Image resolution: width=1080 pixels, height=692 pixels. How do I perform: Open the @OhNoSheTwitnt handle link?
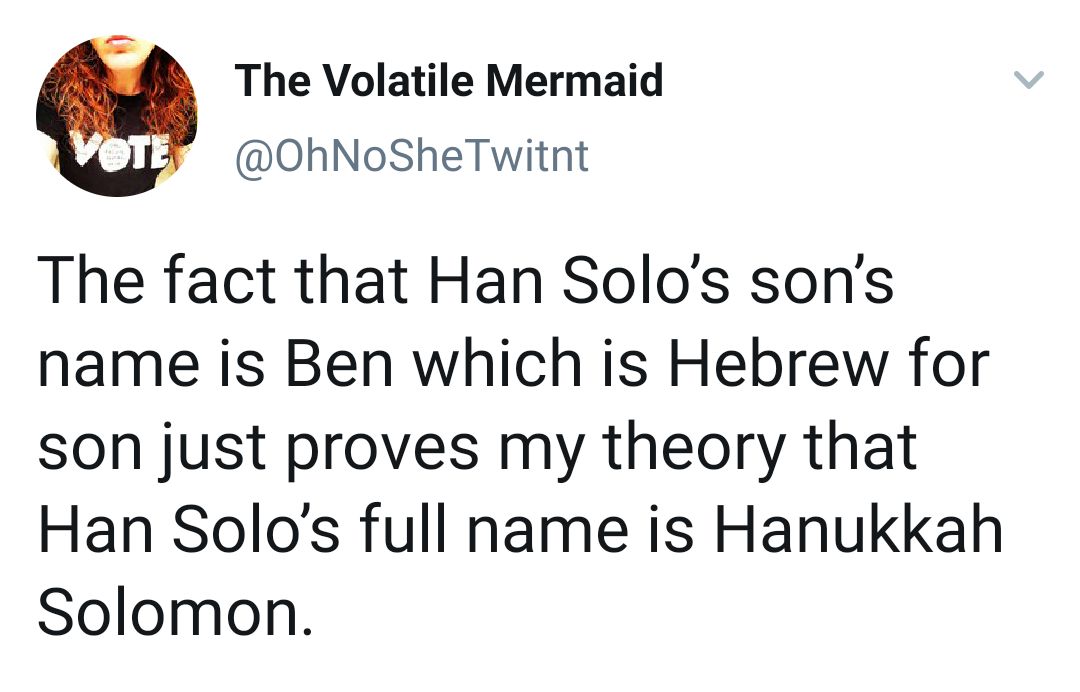(412, 156)
